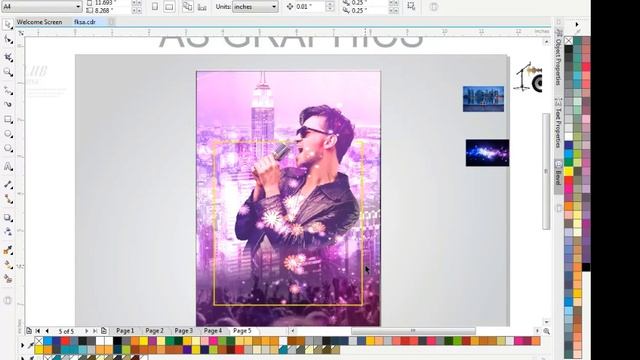This screenshot has height=360, width=640.
Task: Select the Connector tool
Action: tap(8, 199)
